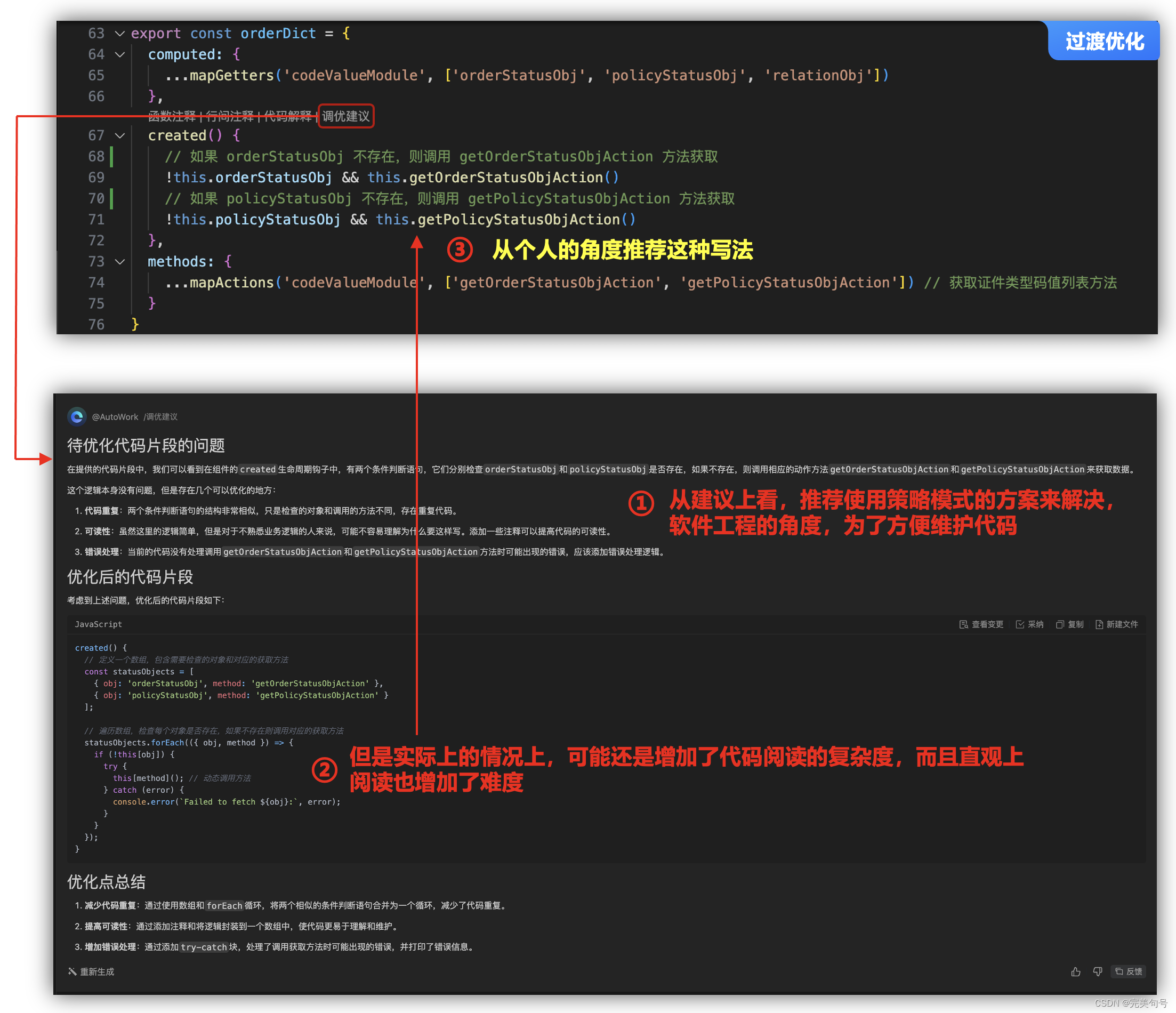Click the 优化点总结 heading
Viewport: 1176px width, 1013px height.
point(106,882)
